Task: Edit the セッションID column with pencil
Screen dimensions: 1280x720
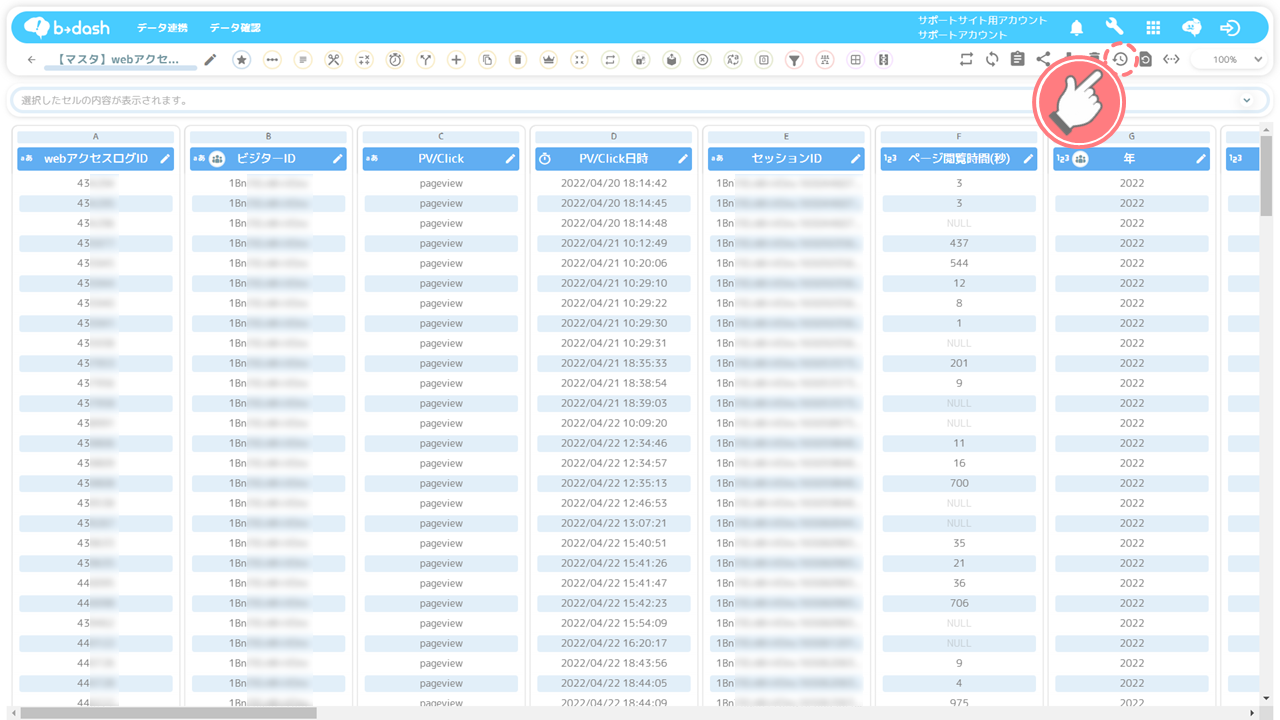Action: pos(856,159)
